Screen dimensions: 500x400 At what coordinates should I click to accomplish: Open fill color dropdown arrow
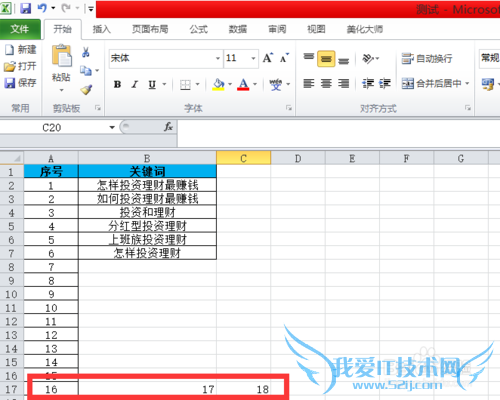click(230, 84)
